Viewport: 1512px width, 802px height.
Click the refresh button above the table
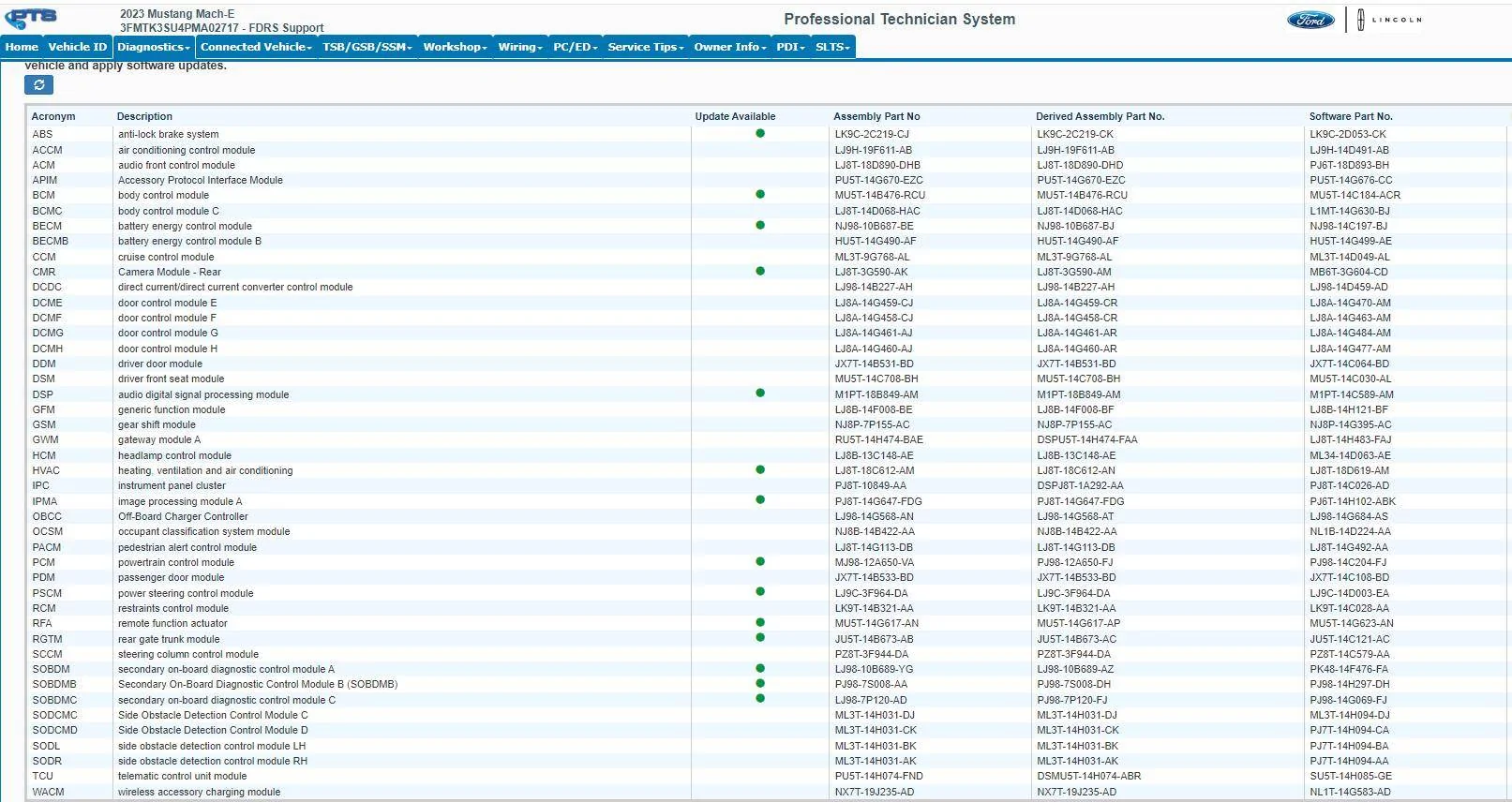[38, 85]
